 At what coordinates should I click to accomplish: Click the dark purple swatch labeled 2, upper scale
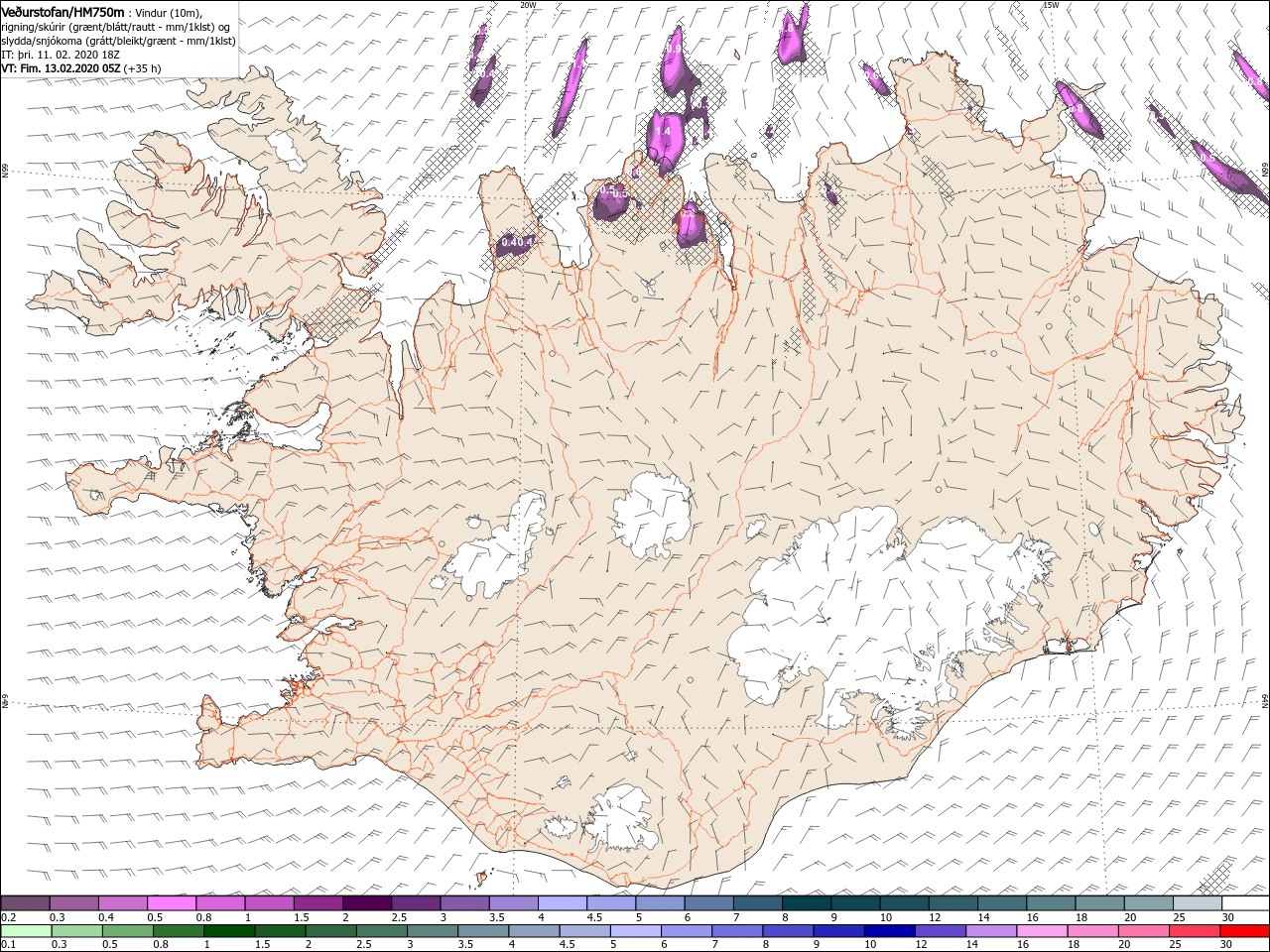(x=366, y=903)
